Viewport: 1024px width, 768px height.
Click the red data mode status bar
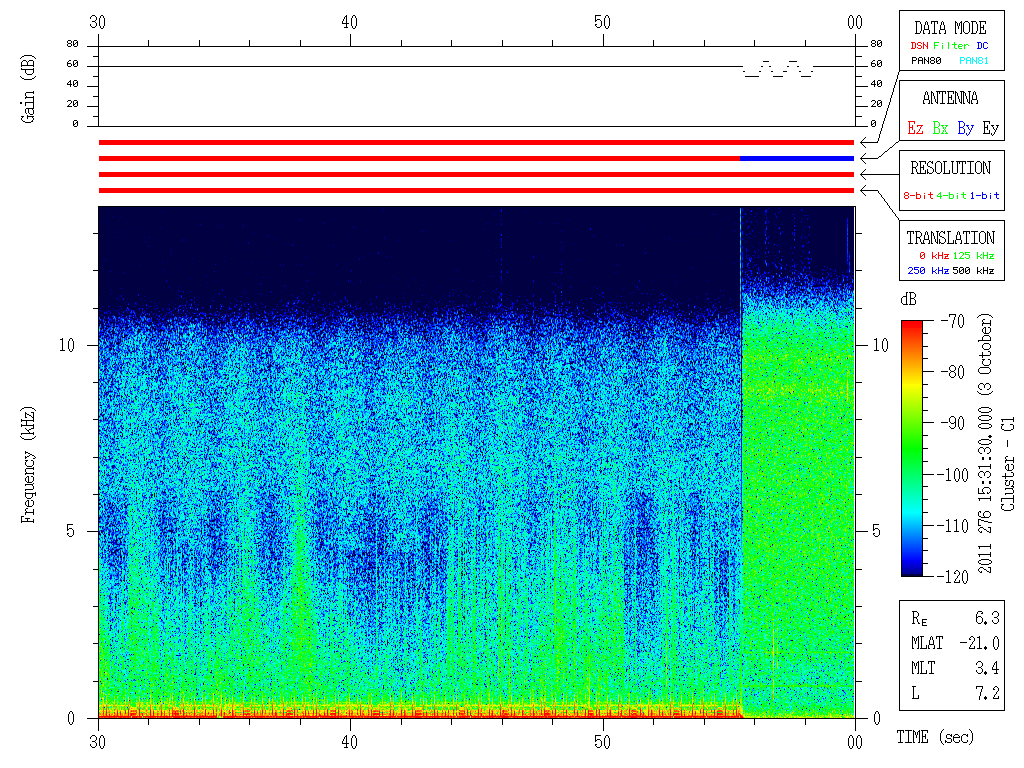click(476, 142)
